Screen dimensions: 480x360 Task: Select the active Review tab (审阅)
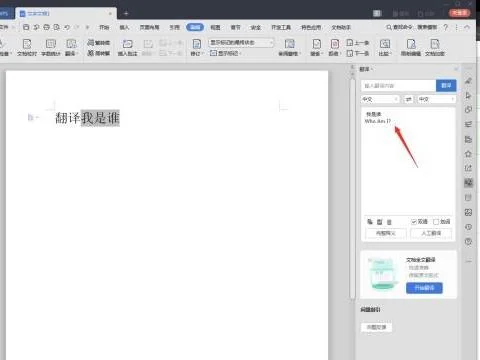195,27
